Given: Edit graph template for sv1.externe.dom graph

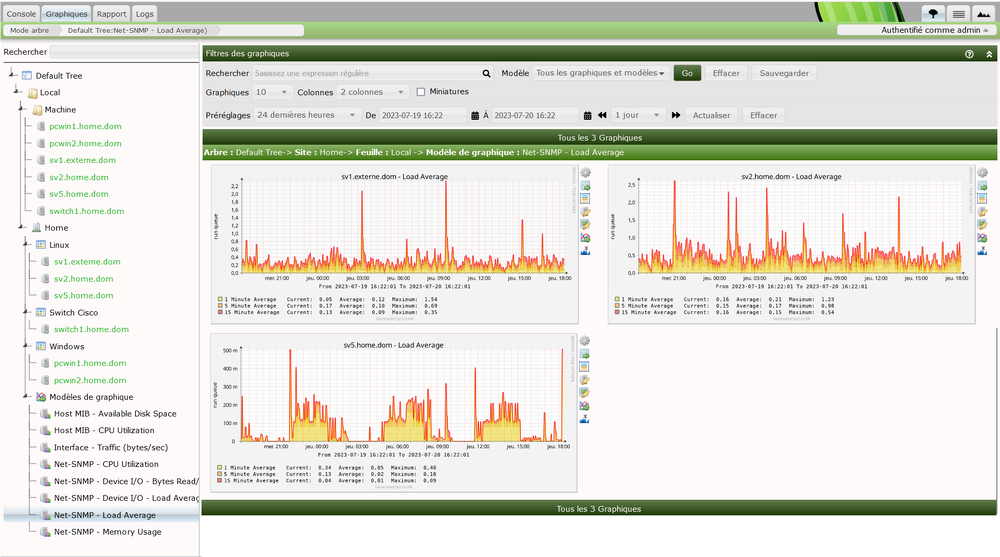Looking at the screenshot, I should pos(585,225).
